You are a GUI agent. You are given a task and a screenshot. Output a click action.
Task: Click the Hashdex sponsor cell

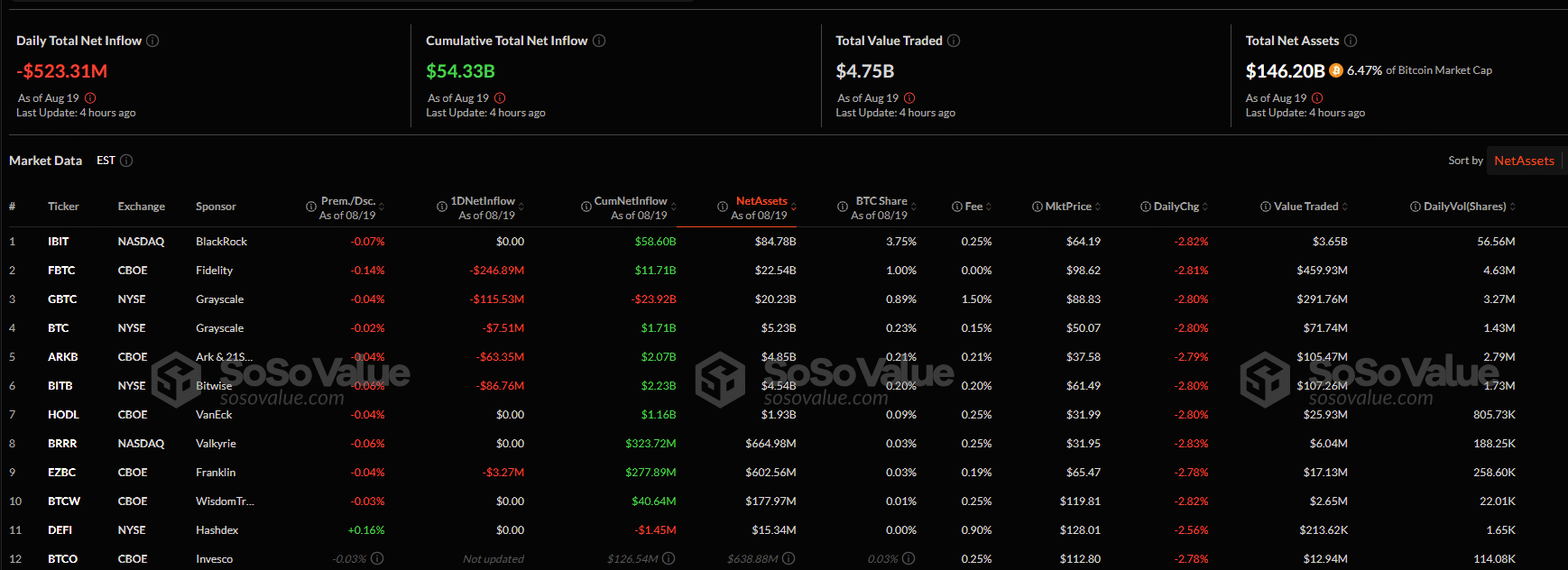coord(217,530)
